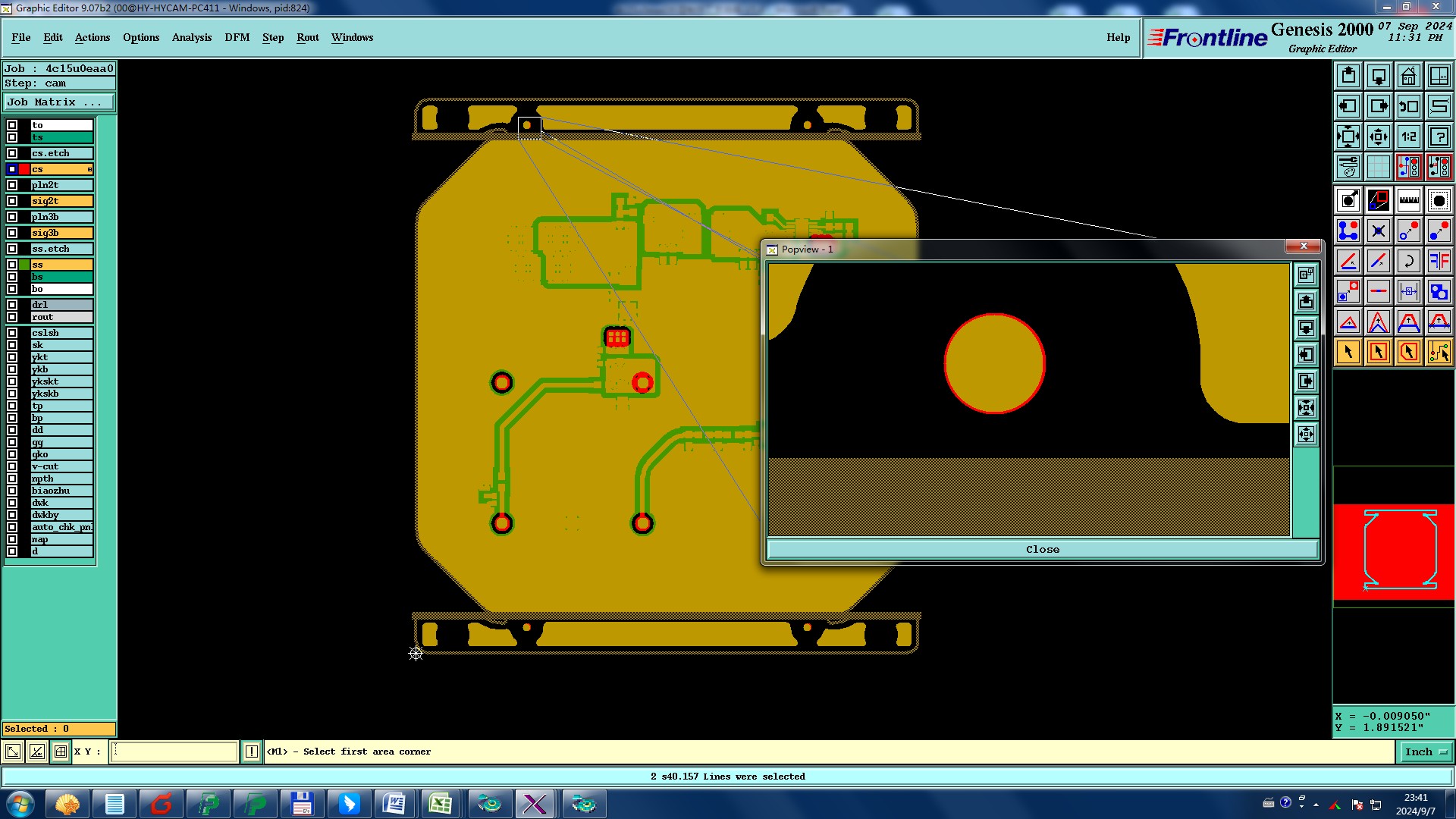
Task: Open the Inch units dropdown
Action: [x=1425, y=752]
